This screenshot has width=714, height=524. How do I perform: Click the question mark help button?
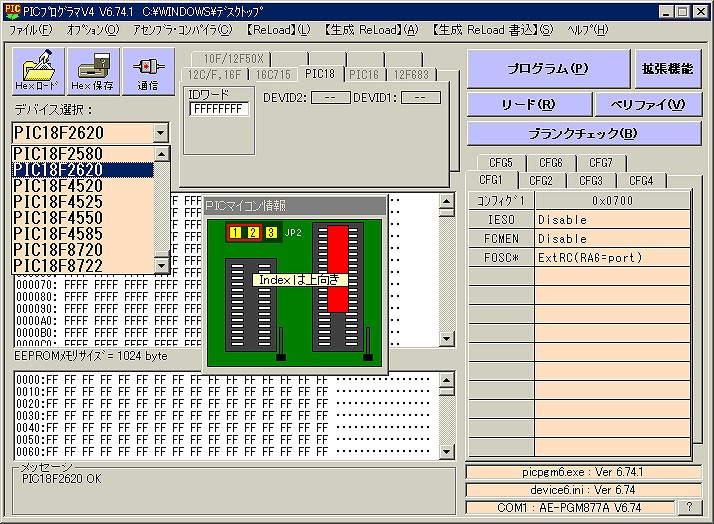(688, 508)
